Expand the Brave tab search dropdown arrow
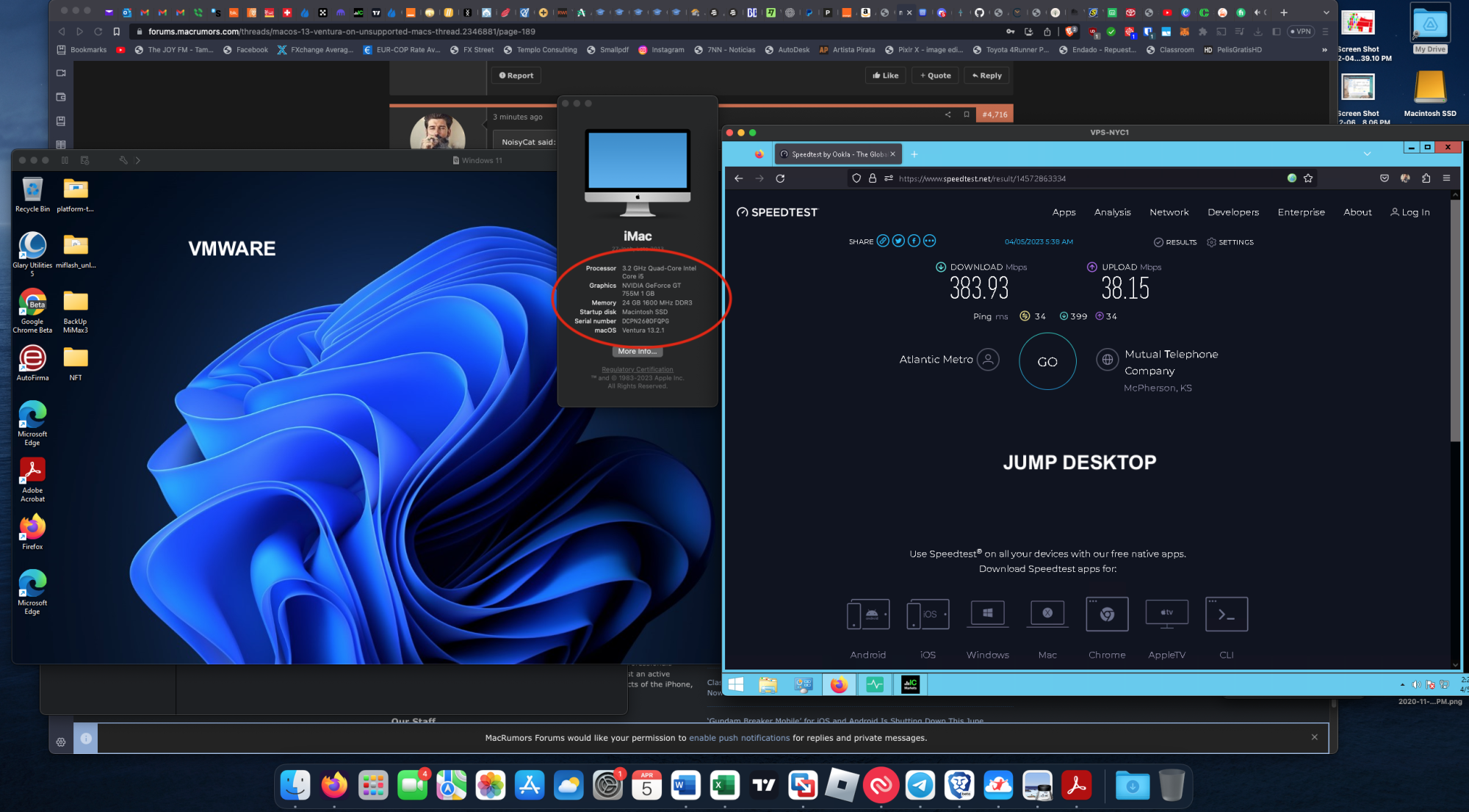1469x812 pixels. pyautogui.click(x=1326, y=12)
